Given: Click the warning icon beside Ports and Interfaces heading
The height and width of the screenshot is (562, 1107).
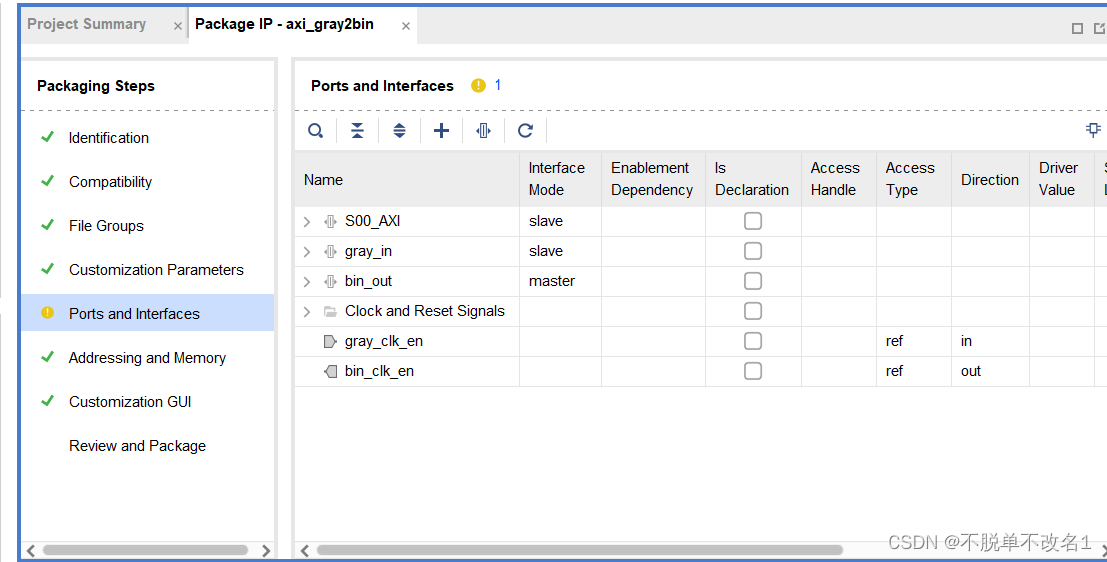Looking at the screenshot, I should point(478,85).
